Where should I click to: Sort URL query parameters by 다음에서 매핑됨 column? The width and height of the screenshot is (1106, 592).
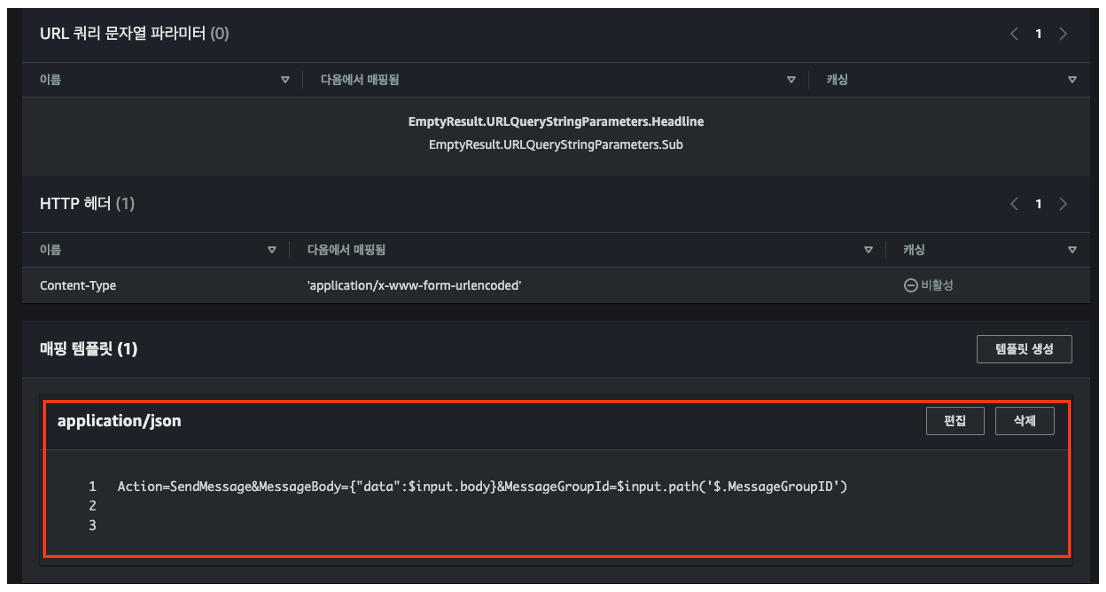[x=791, y=80]
